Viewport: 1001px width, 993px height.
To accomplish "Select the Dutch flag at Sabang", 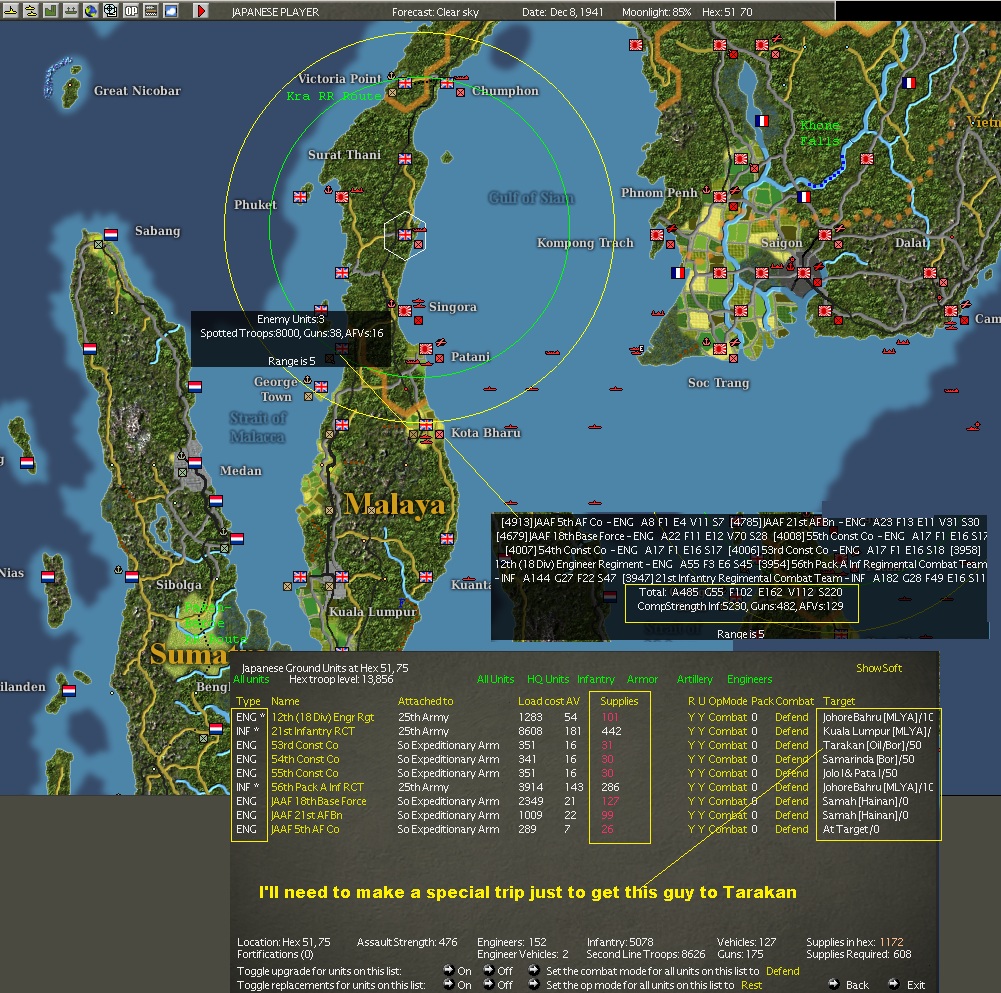I will 110,234.
